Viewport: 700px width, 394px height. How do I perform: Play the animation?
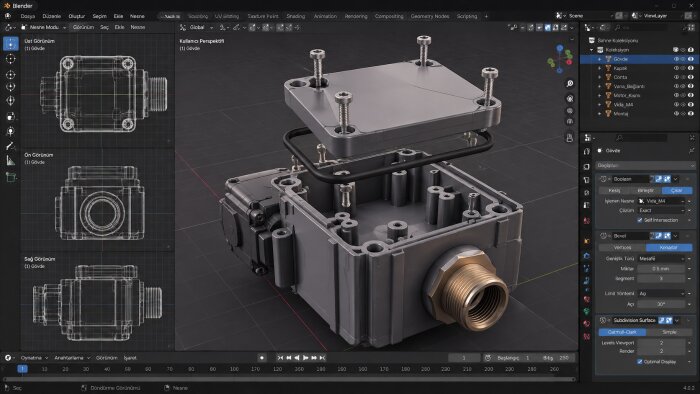click(305, 358)
